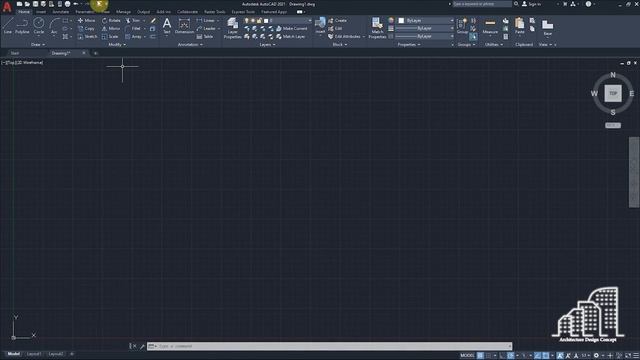Activate the Array command
Image resolution: width=640 pixels, height=360 pixels.
tap(133, 37)
